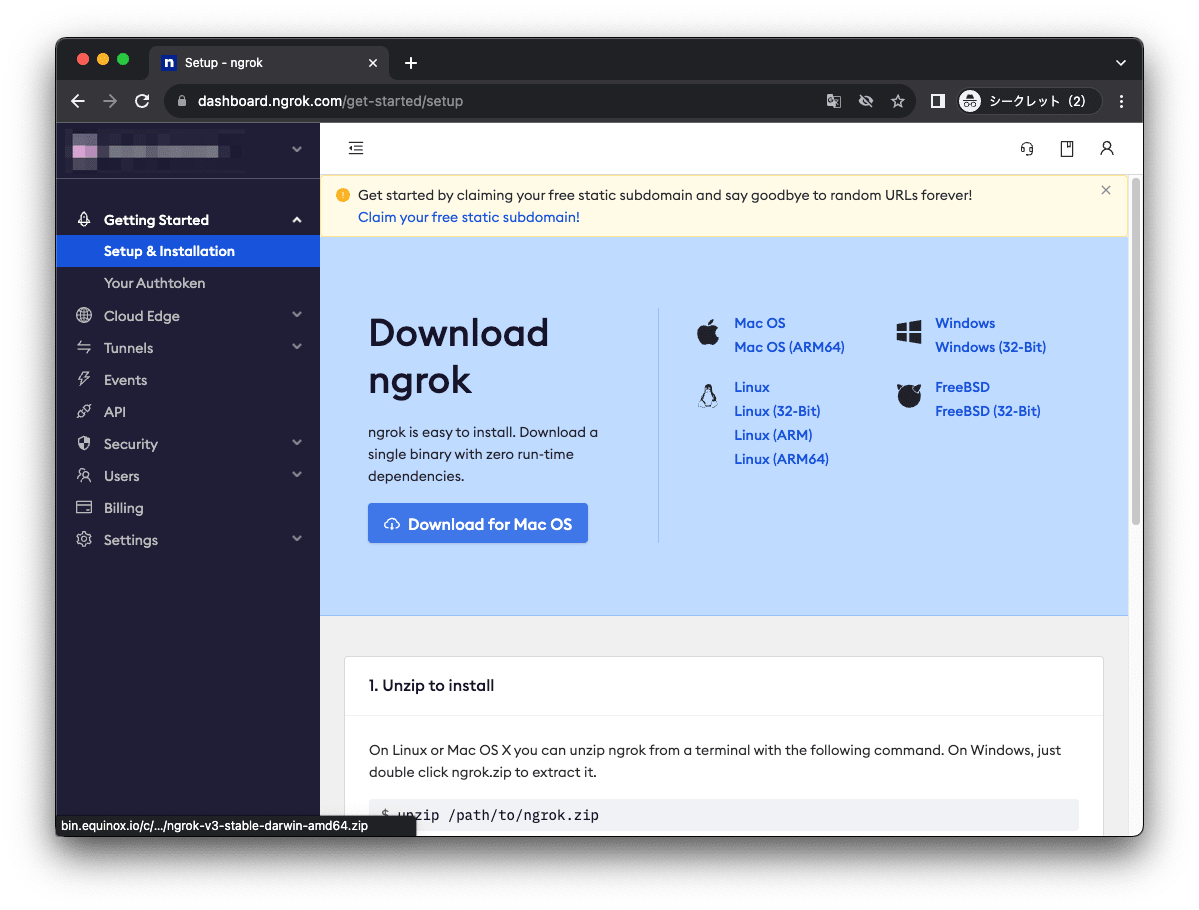This screenshot has width=1199, height=910.
Task: Click the page vertical scrollbar
Action: click(x=1136, y=352)
